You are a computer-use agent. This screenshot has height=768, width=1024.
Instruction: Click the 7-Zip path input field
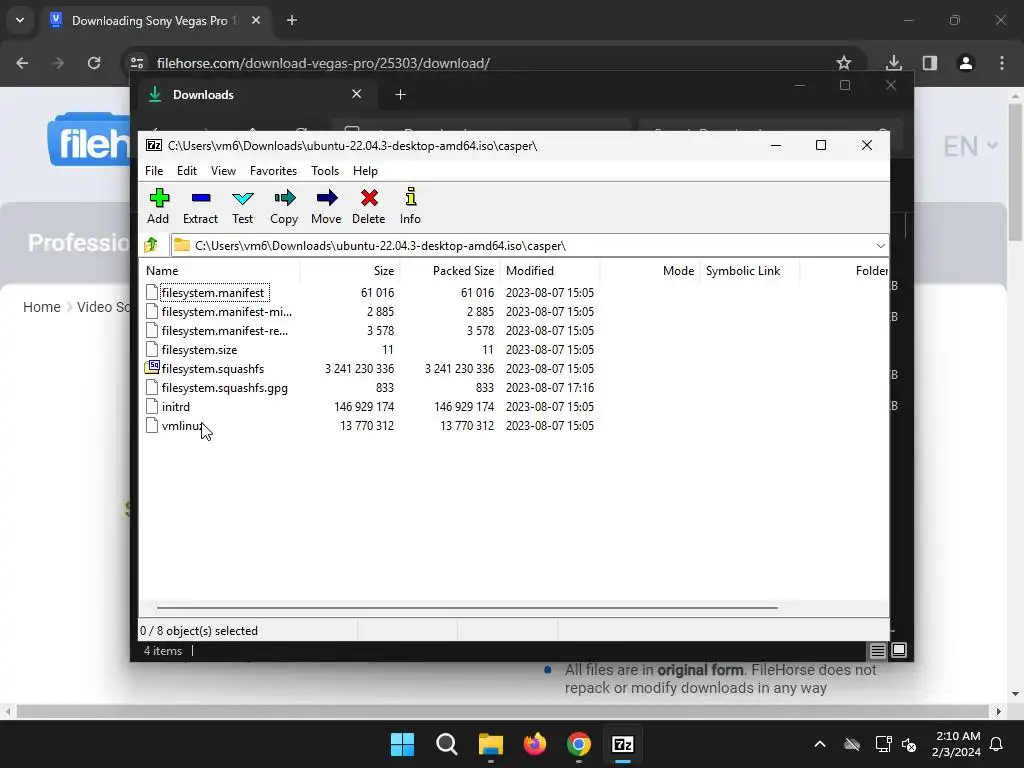[x=530, y=246]
